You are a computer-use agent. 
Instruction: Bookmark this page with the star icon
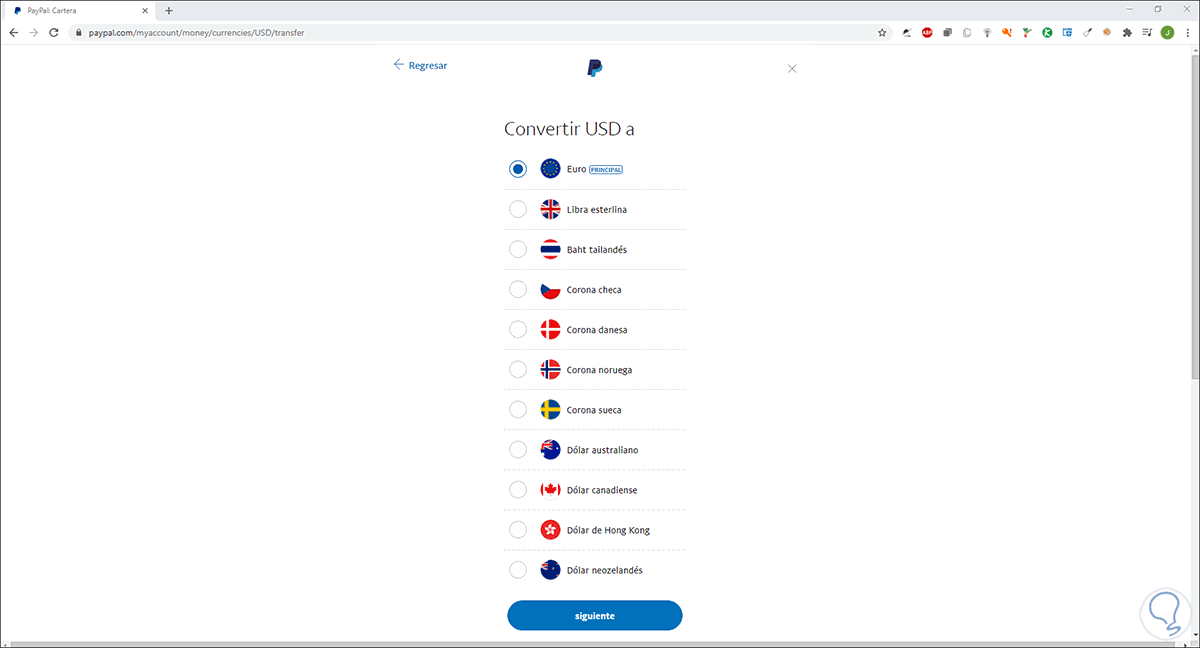tap(882, 32)
